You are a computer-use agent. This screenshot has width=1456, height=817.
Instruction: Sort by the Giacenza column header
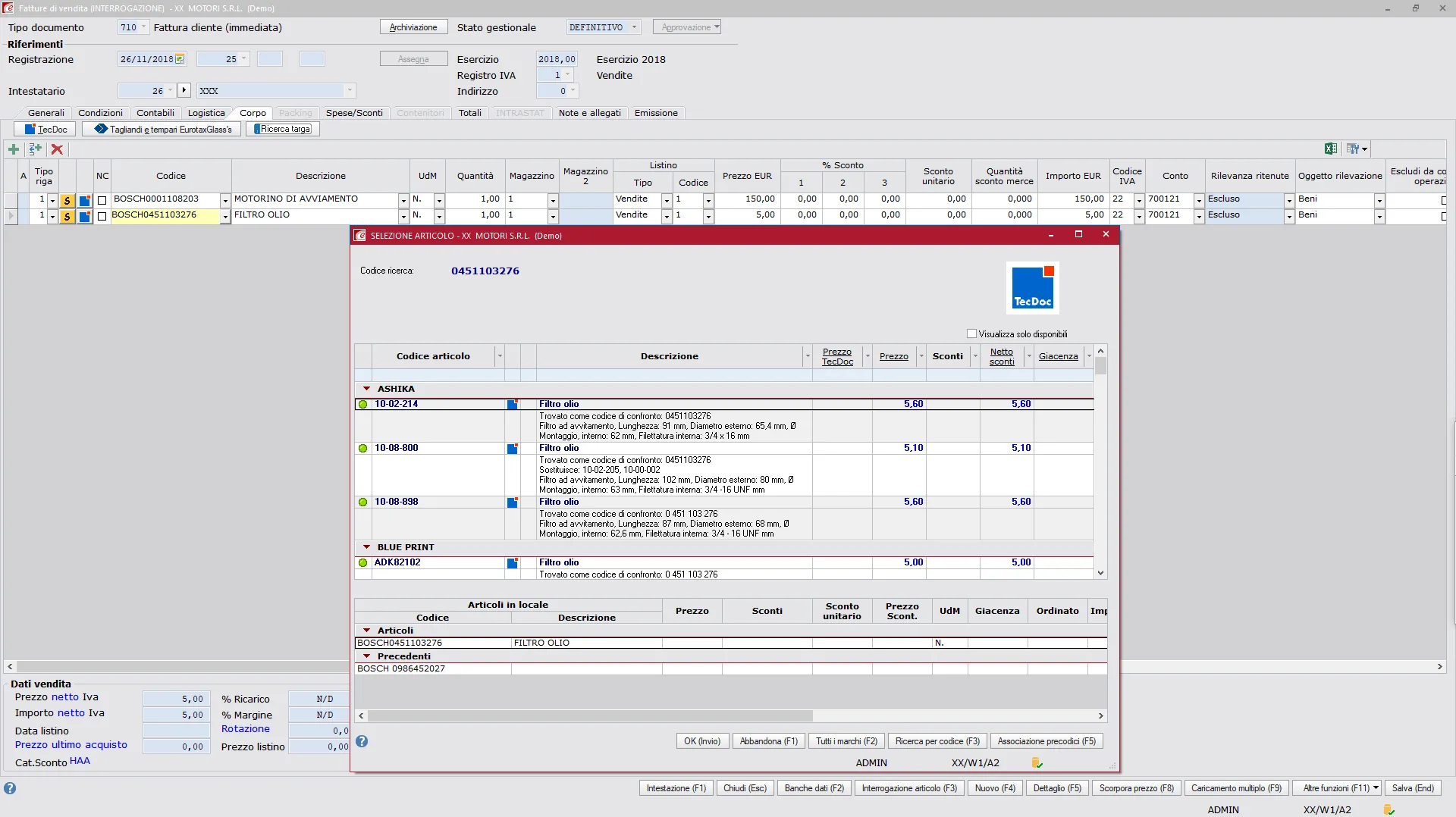[x=1058, y=356]
